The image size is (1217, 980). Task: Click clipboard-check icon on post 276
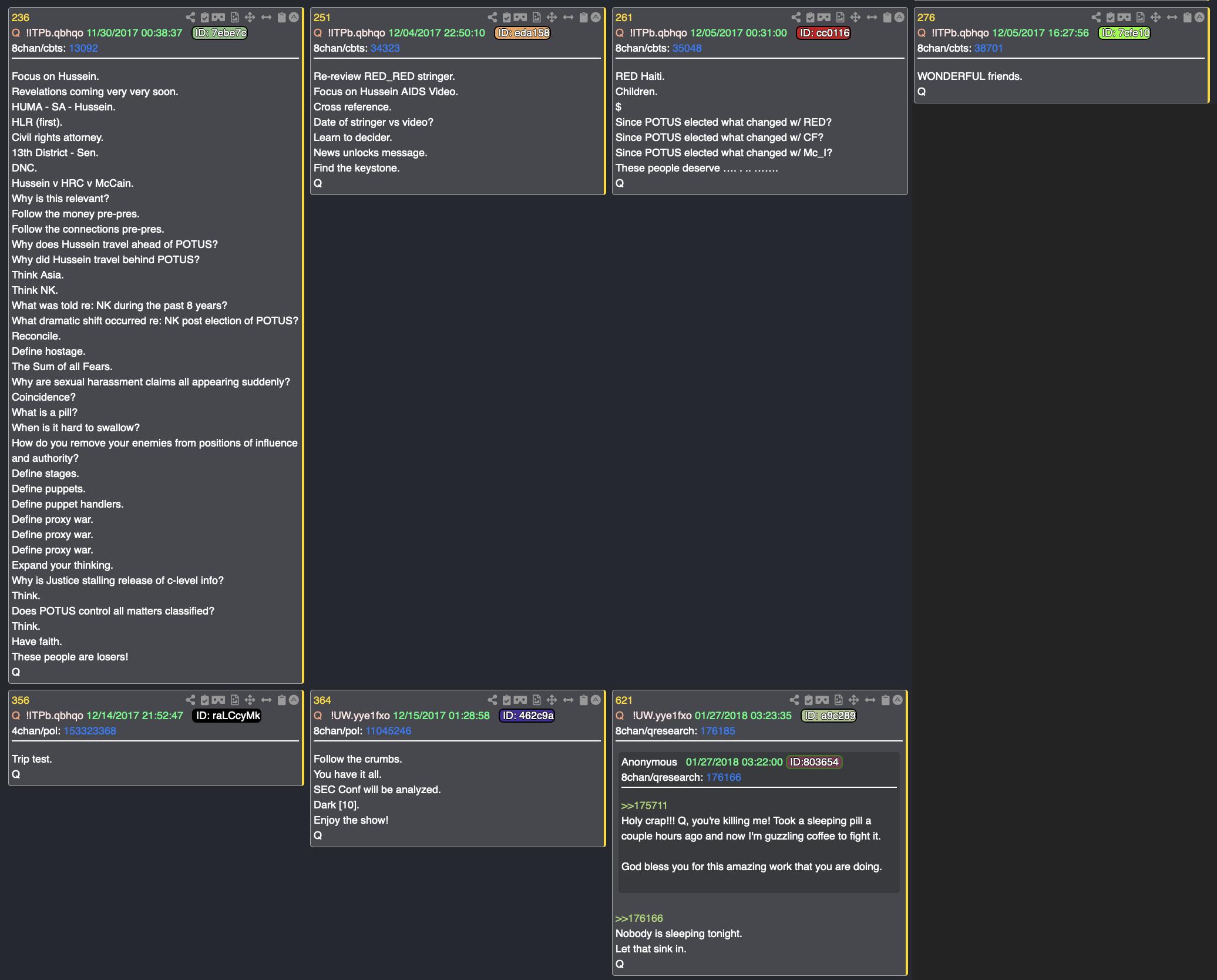1111,17
